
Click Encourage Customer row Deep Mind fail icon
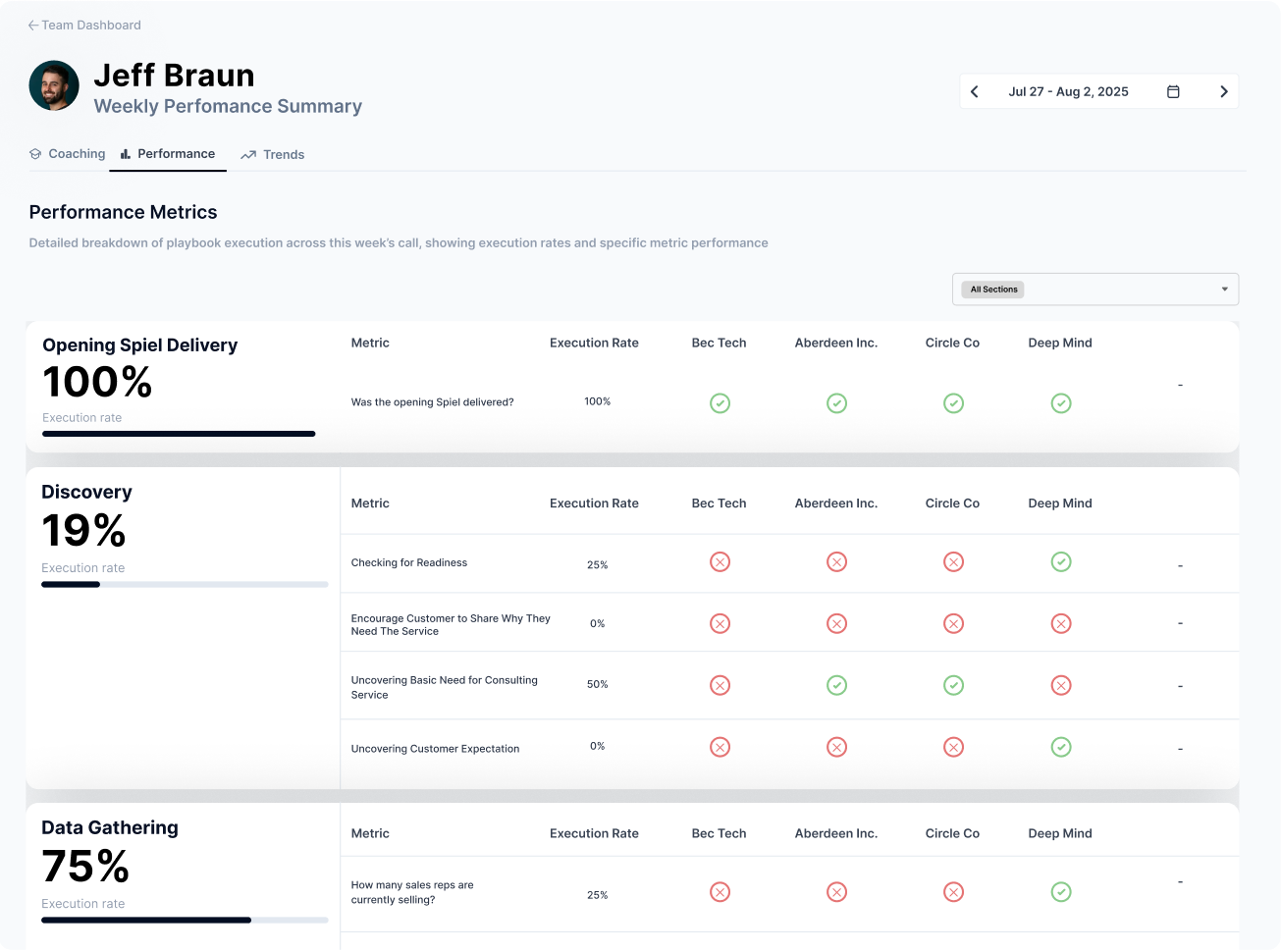1061,624
